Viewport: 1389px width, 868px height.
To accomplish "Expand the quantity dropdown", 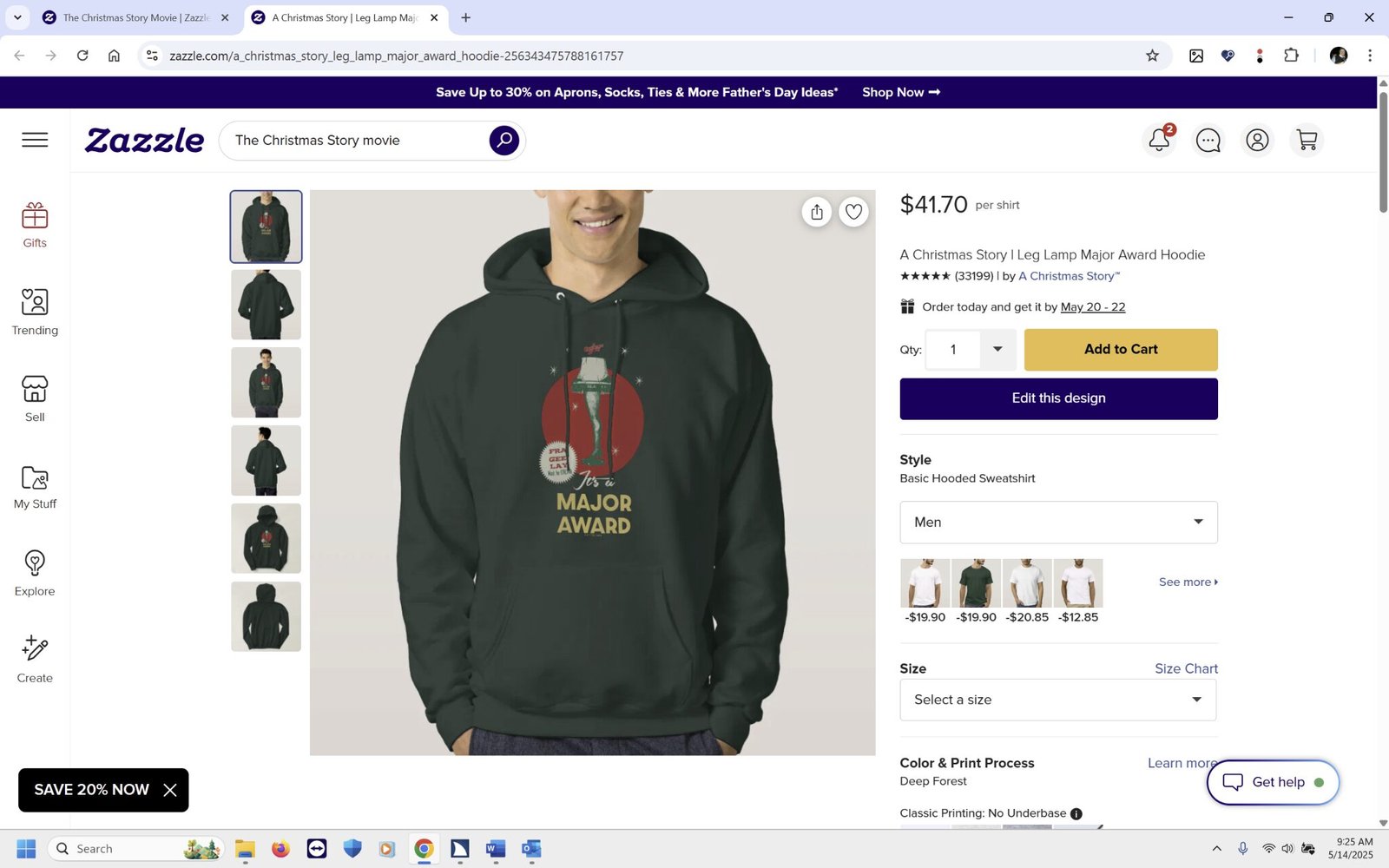I will click(997, 350).
